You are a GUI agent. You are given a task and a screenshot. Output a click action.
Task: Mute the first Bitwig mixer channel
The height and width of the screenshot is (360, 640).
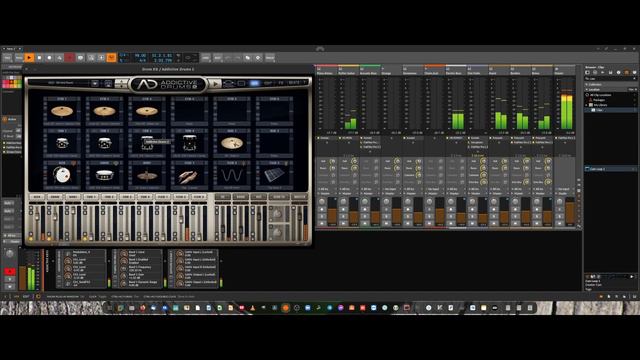322,223
